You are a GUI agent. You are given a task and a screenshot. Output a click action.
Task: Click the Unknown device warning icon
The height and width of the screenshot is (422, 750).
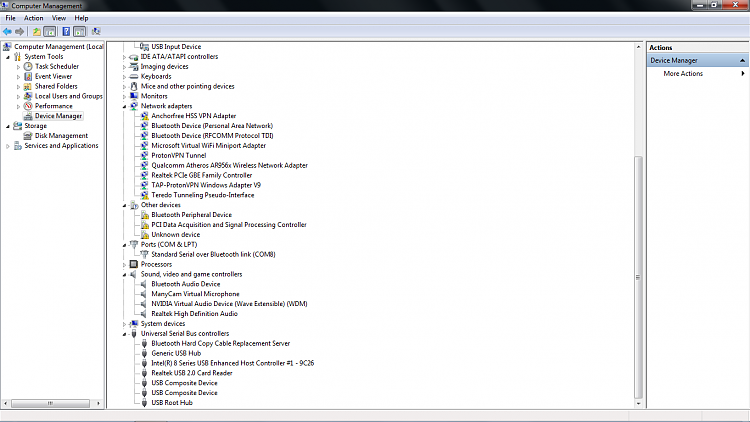click(x=144, y=235)
